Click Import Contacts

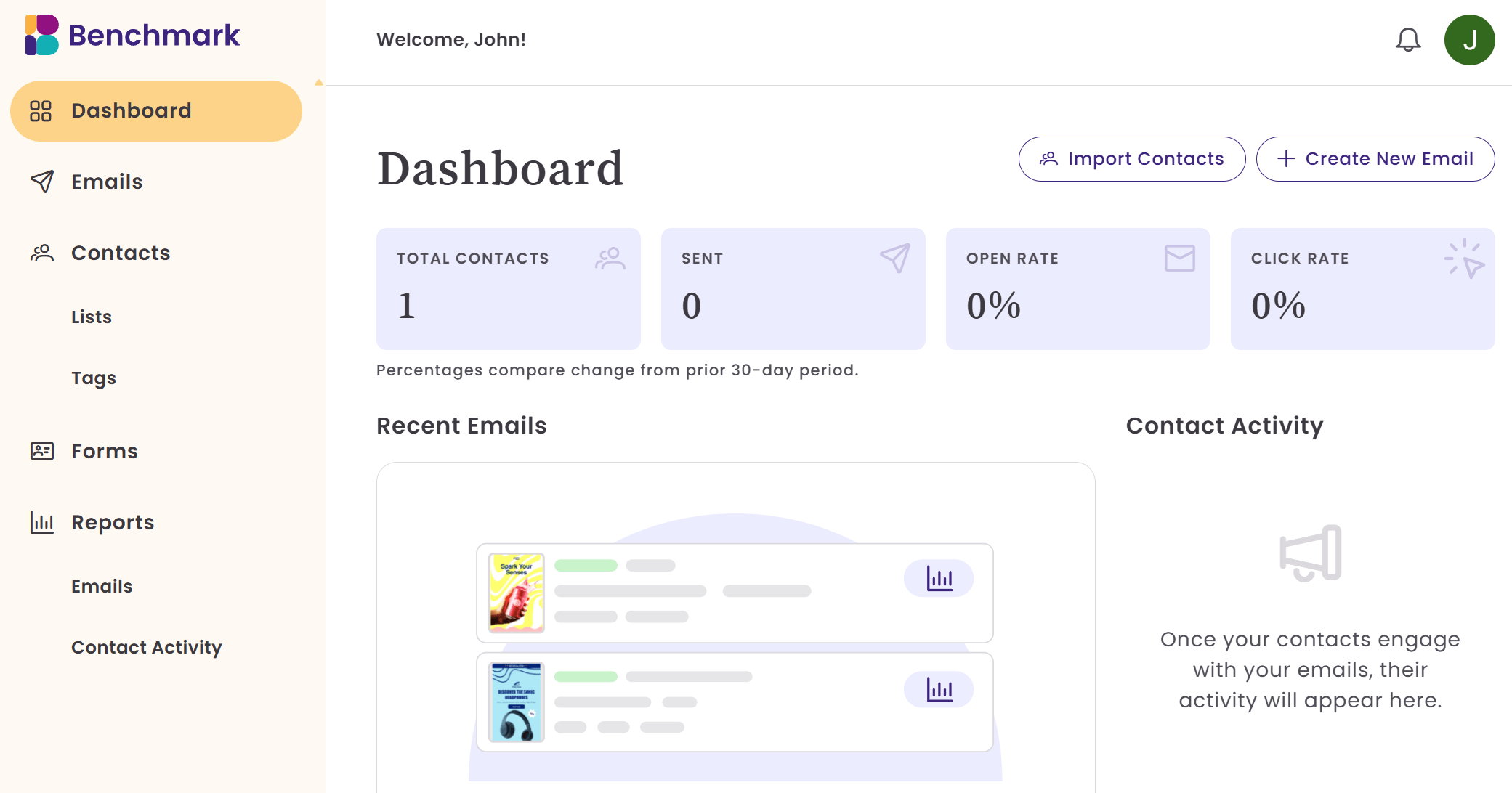click(1131, 158)
